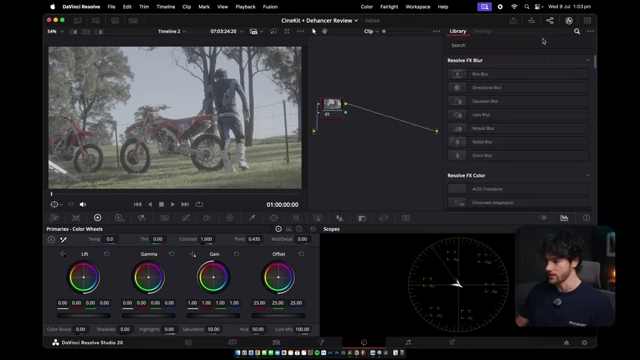Toggle enhanced viewer fullscreen icon

[x=287, y=31]
